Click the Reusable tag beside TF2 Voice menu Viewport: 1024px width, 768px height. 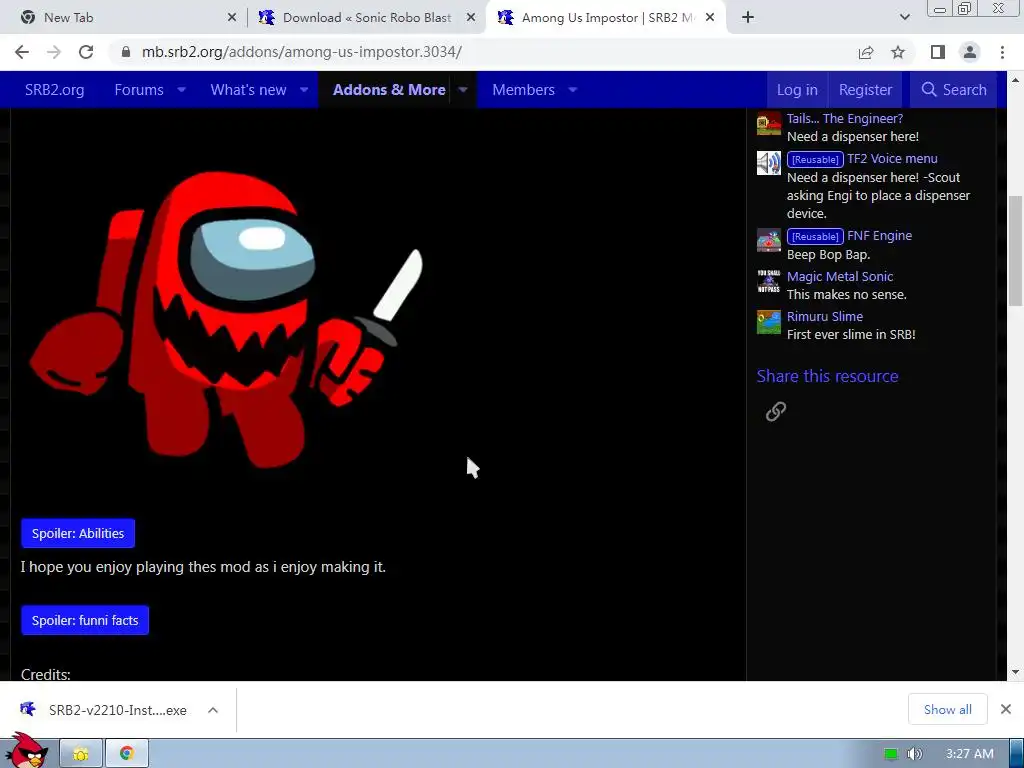(815, 159)
